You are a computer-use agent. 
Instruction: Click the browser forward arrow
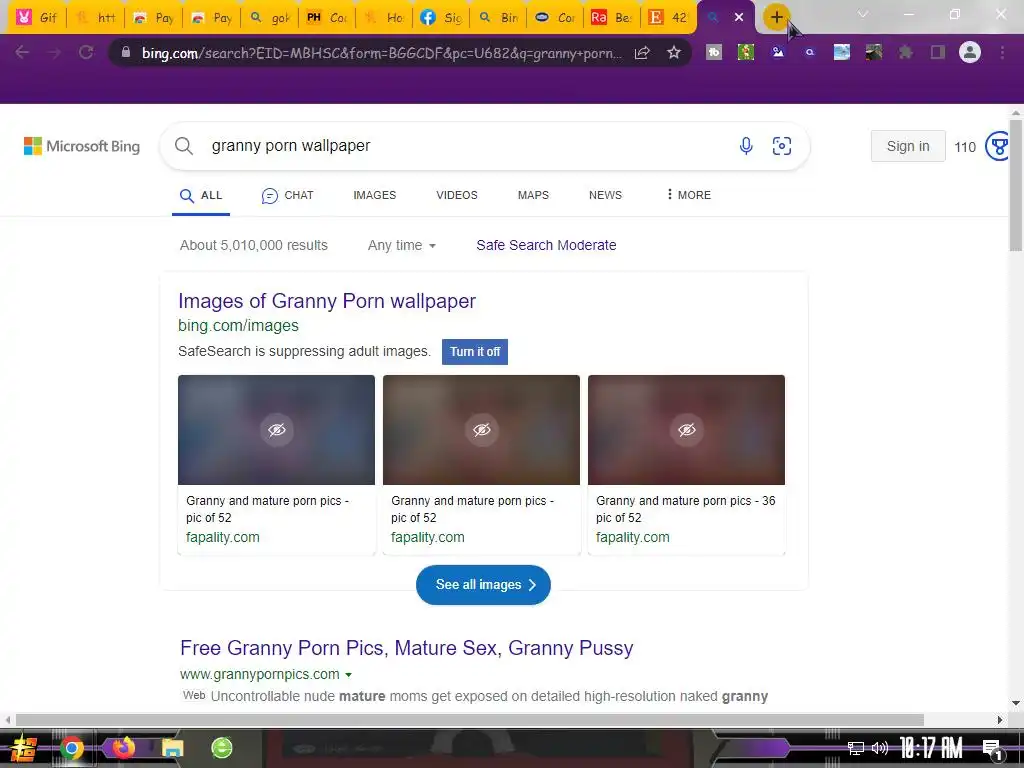click(54, 52)
